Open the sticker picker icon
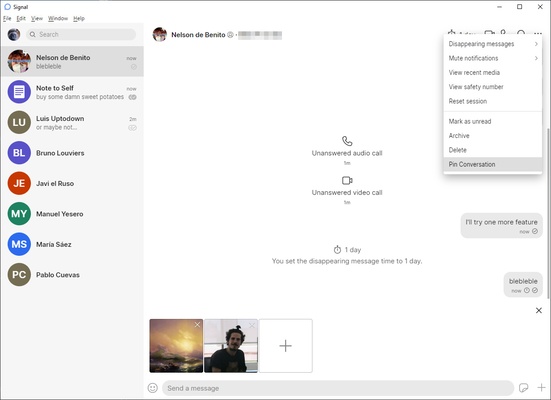551x400 pixels. pyautogui.click(x=524, y=388)
